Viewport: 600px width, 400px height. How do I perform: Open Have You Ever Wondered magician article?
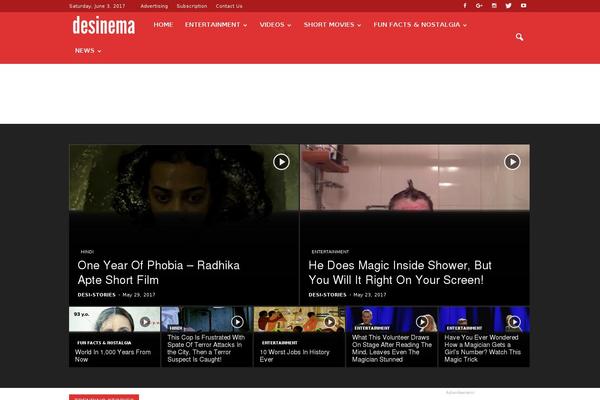[483, 348]
